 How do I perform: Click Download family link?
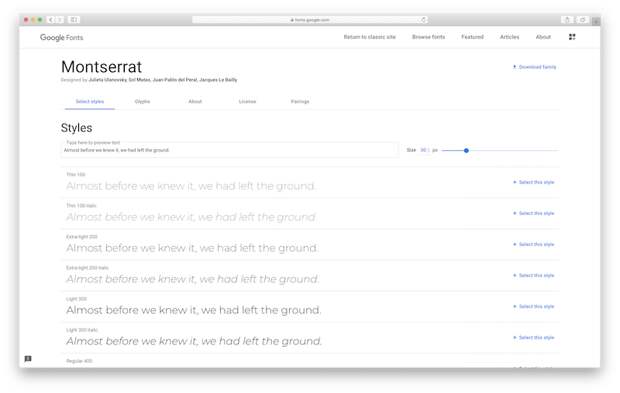point(534,67)
